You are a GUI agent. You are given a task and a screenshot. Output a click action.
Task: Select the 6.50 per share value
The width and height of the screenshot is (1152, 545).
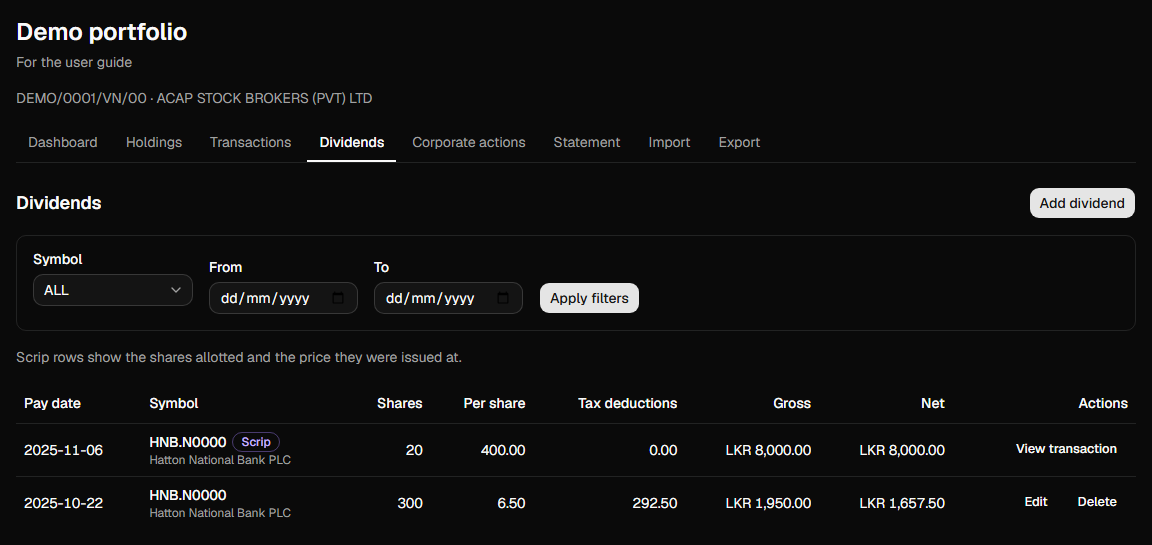click(511, 503)
